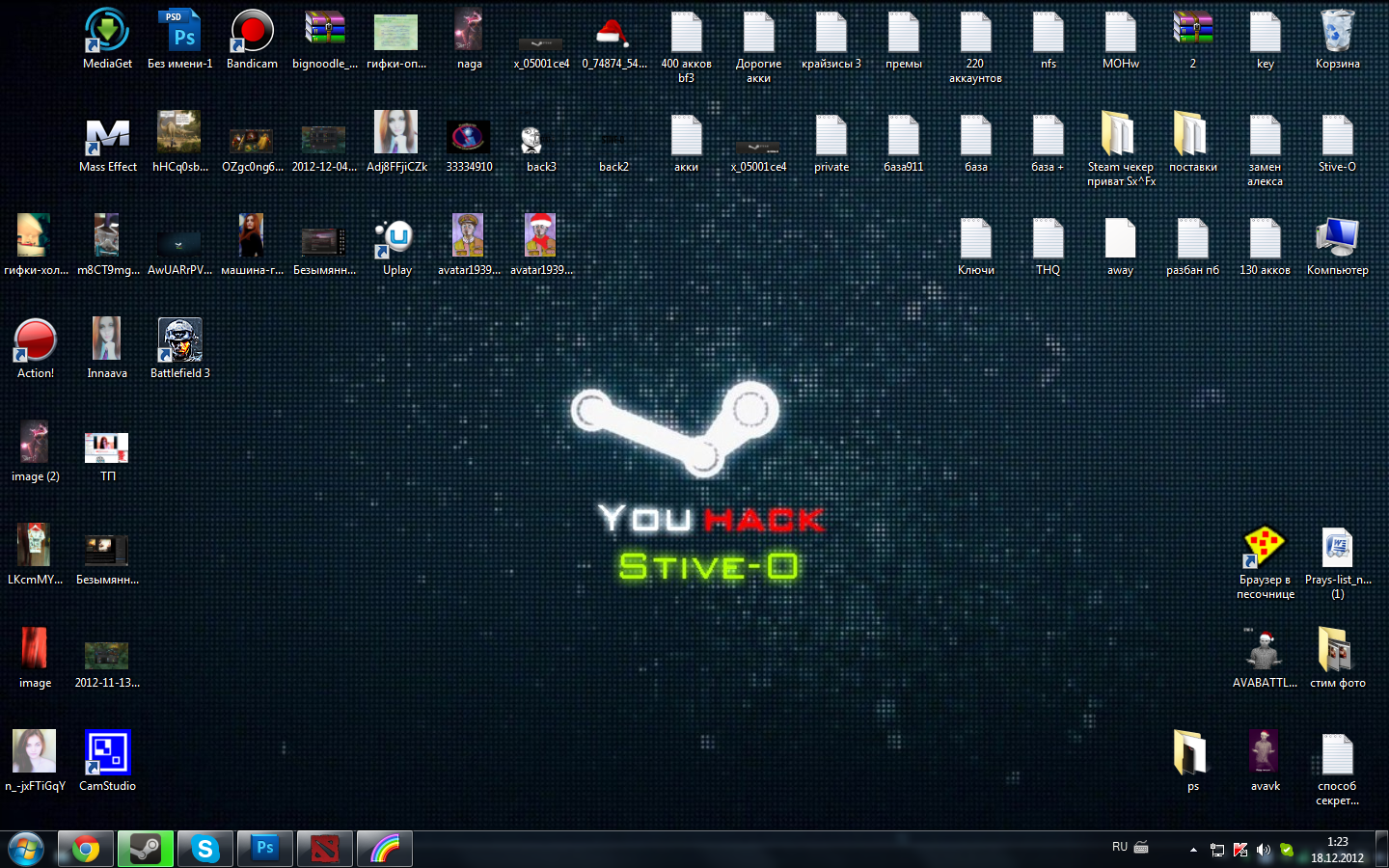This screenshot has height=868, width=1389.
Task: Open the Innaava image thumbnail
Action: point(107,348)
